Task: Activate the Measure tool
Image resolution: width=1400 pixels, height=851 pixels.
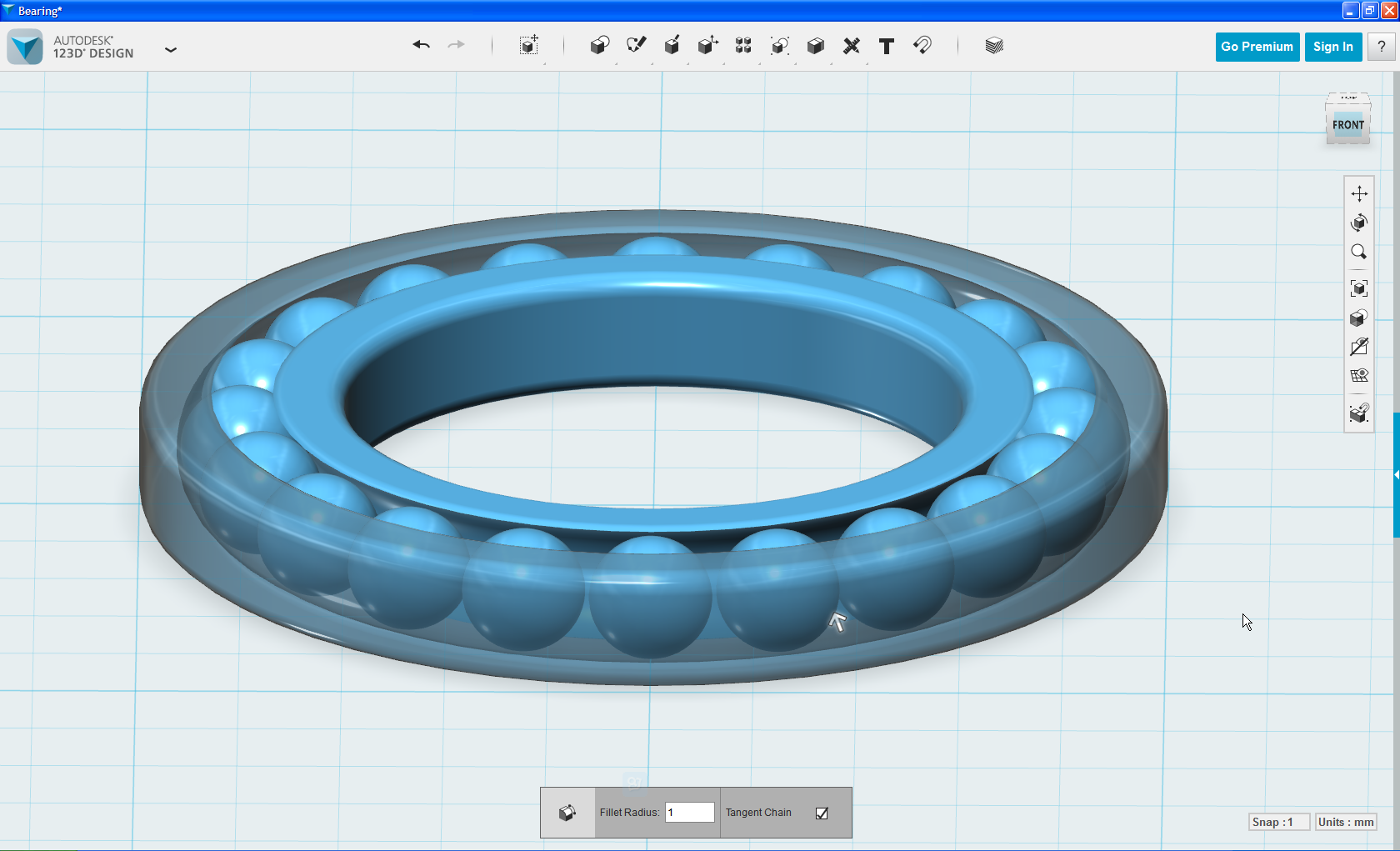Action: tap(851, 46)
